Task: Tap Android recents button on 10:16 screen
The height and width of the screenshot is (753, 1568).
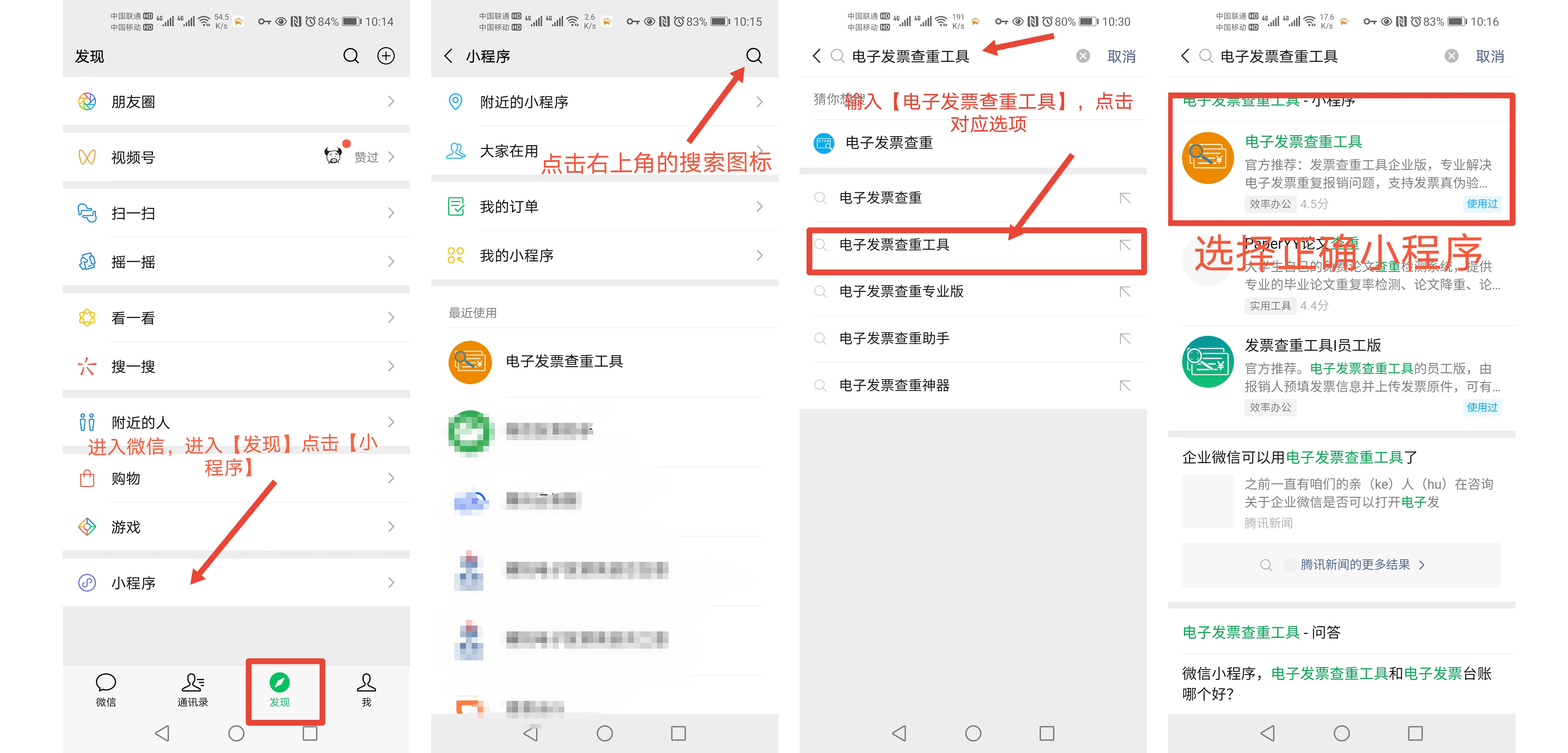Action: point(1415,733)
